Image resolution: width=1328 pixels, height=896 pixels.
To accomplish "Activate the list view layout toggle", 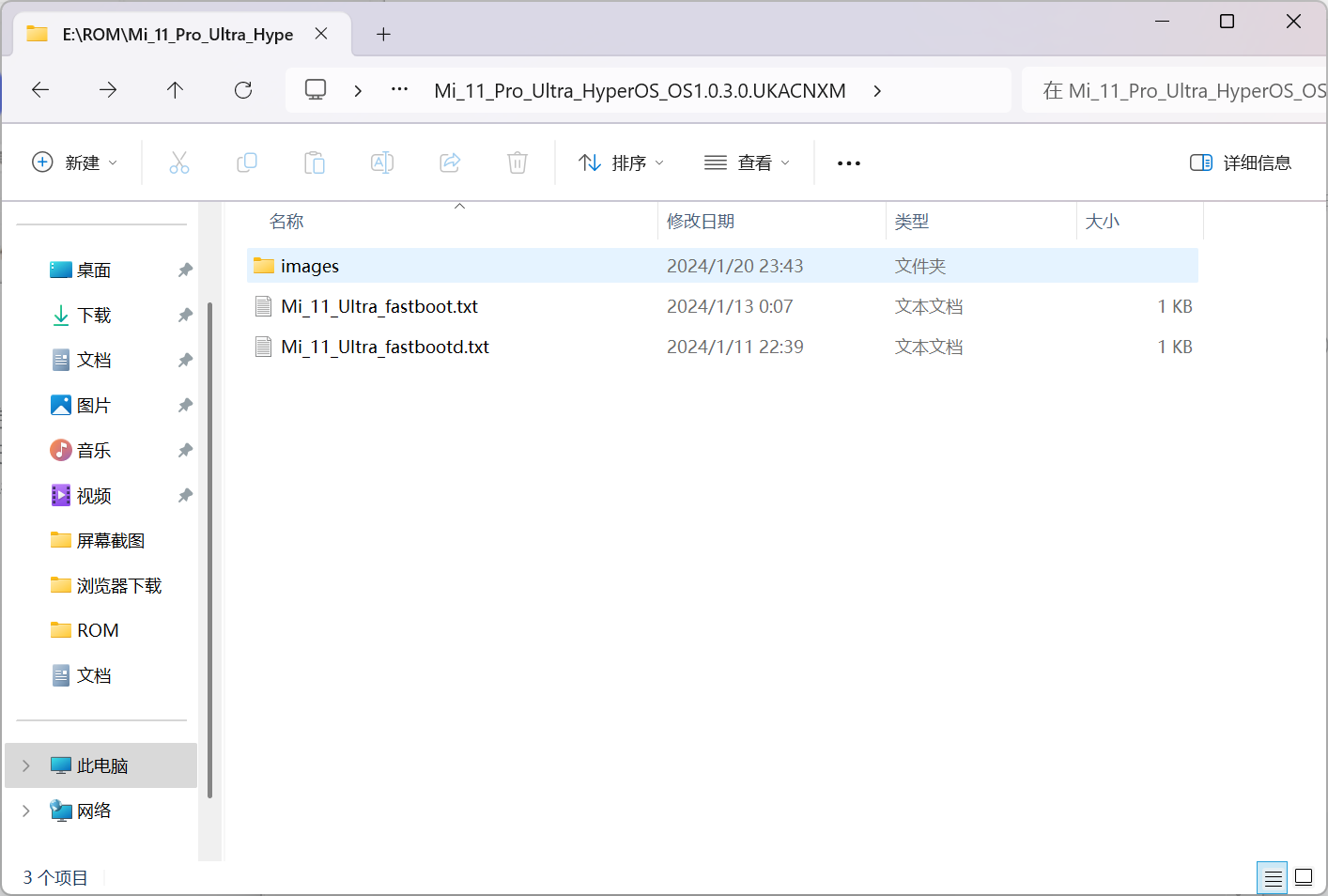I will [1272, 876].
